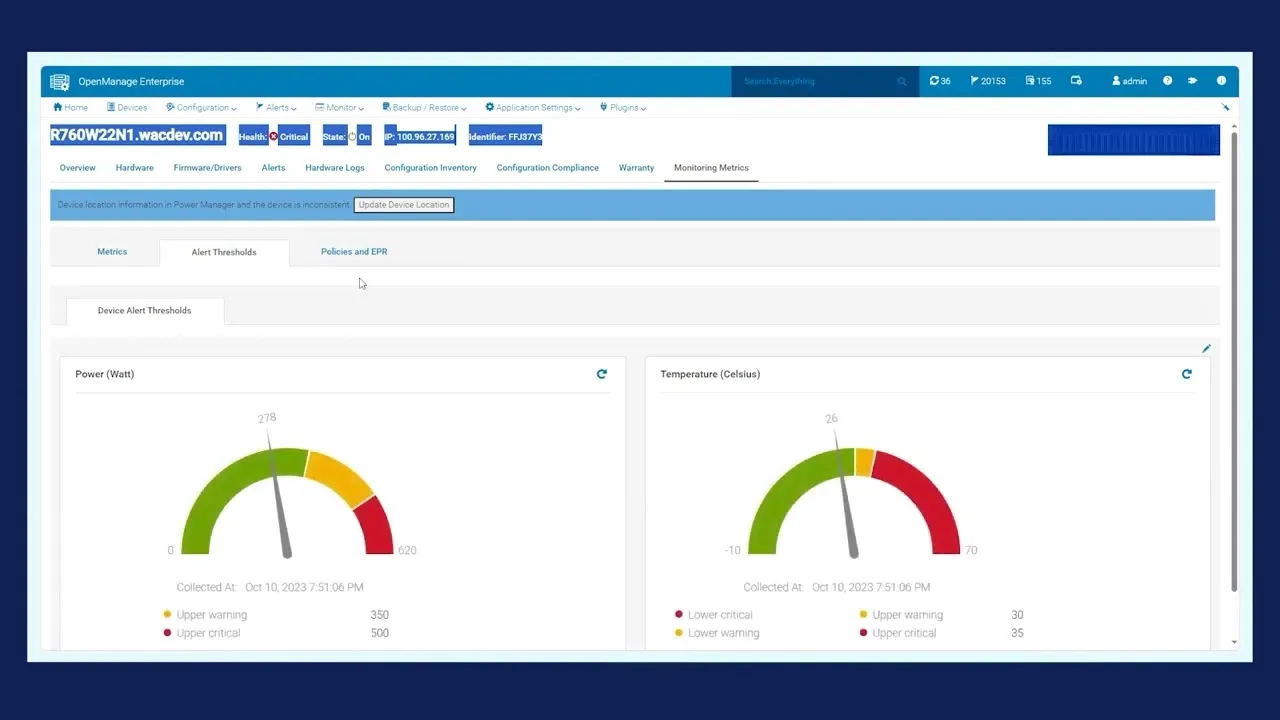Refresh the Power (Watt) gauge
Screen dimensions: 1280x720
pos(602,374)
